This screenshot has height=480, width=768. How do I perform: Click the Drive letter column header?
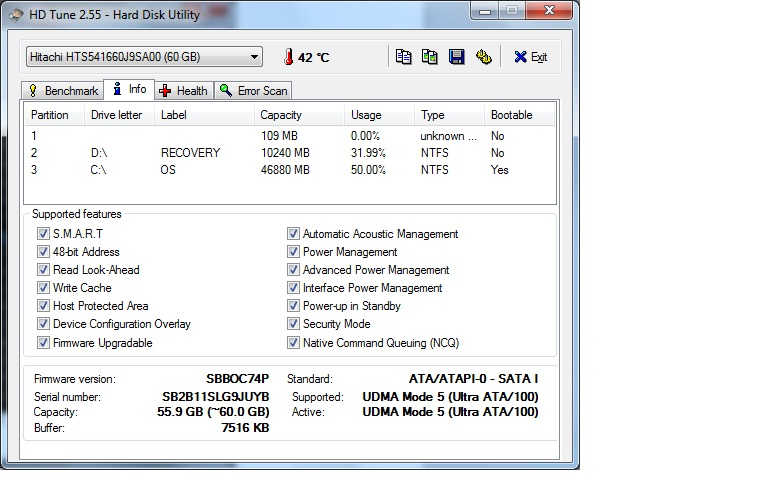click(x=120, y=115)
